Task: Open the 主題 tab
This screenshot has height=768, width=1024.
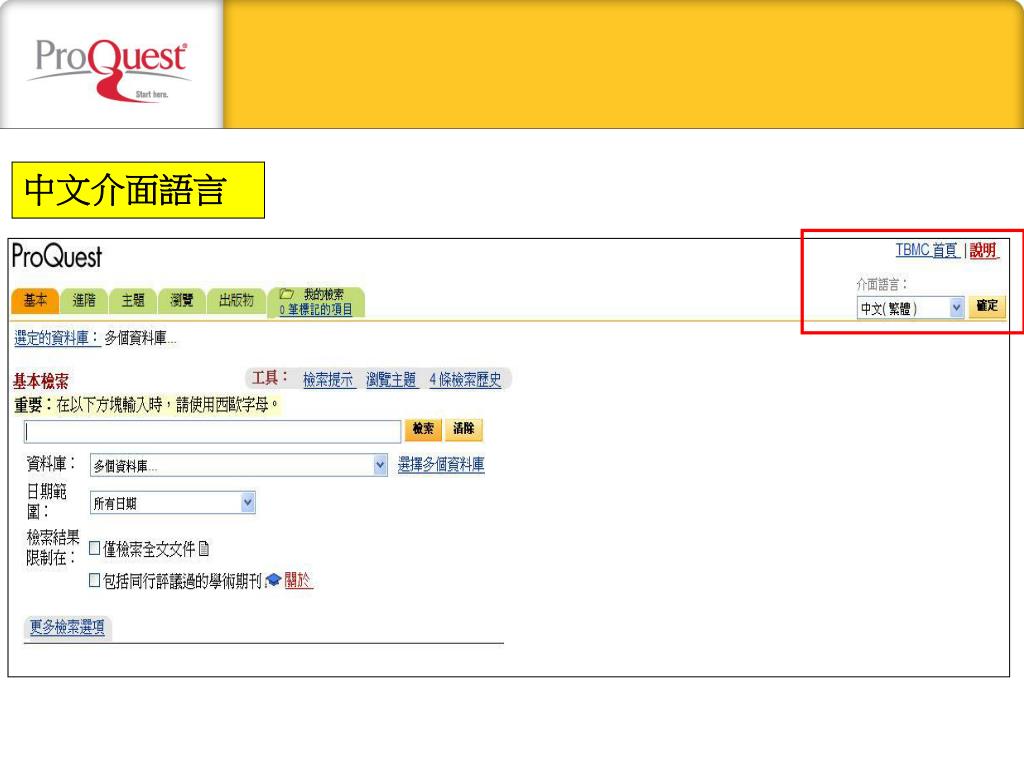Action: point(133,300)
